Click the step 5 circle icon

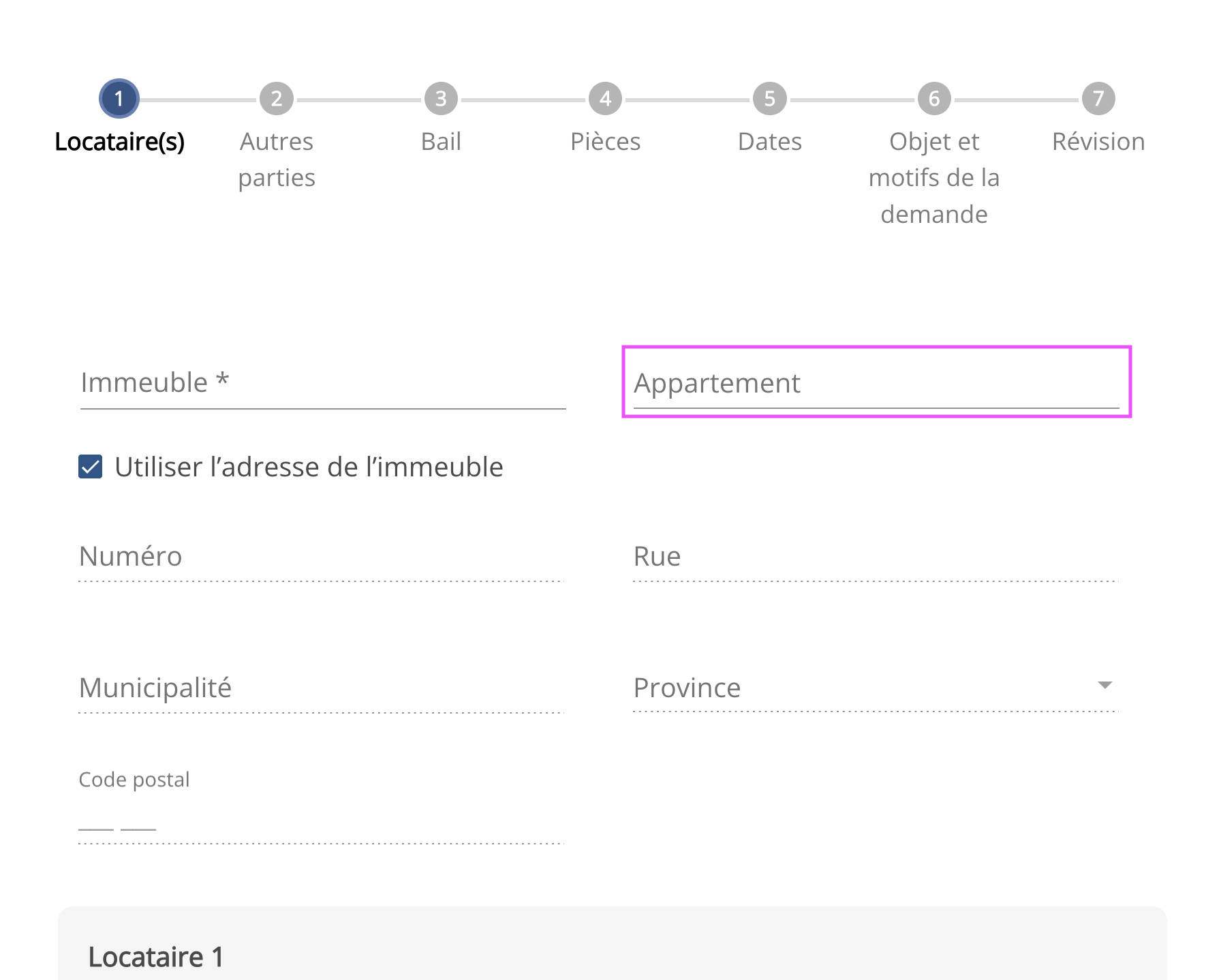770,99
